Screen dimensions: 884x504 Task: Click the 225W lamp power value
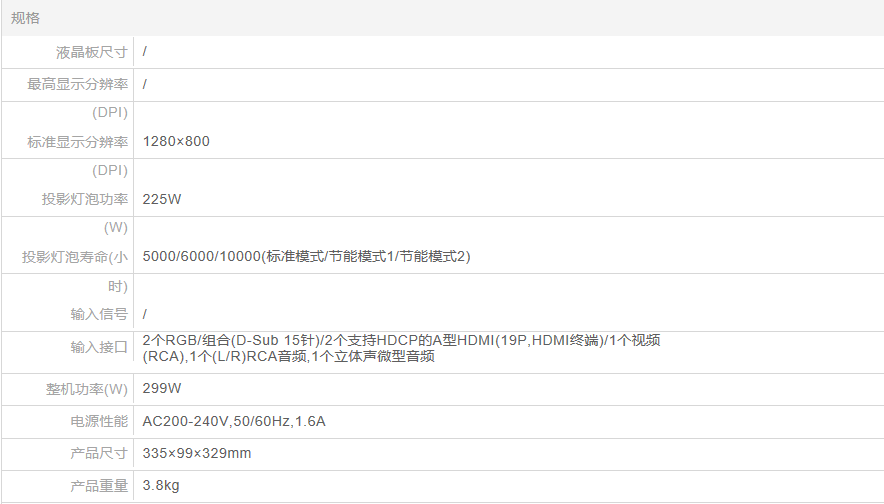(x=162, y=199)
